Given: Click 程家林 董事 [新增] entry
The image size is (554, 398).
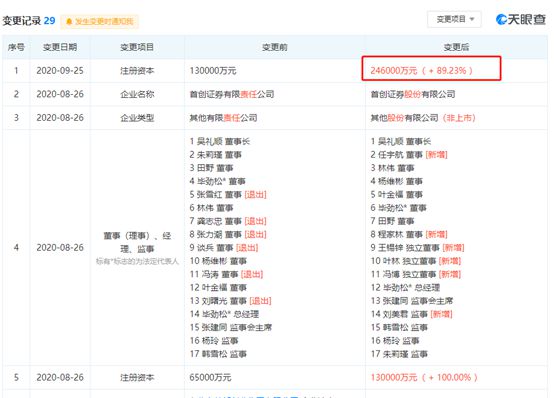Looking at the screenshot, I should tap(409, 234).
